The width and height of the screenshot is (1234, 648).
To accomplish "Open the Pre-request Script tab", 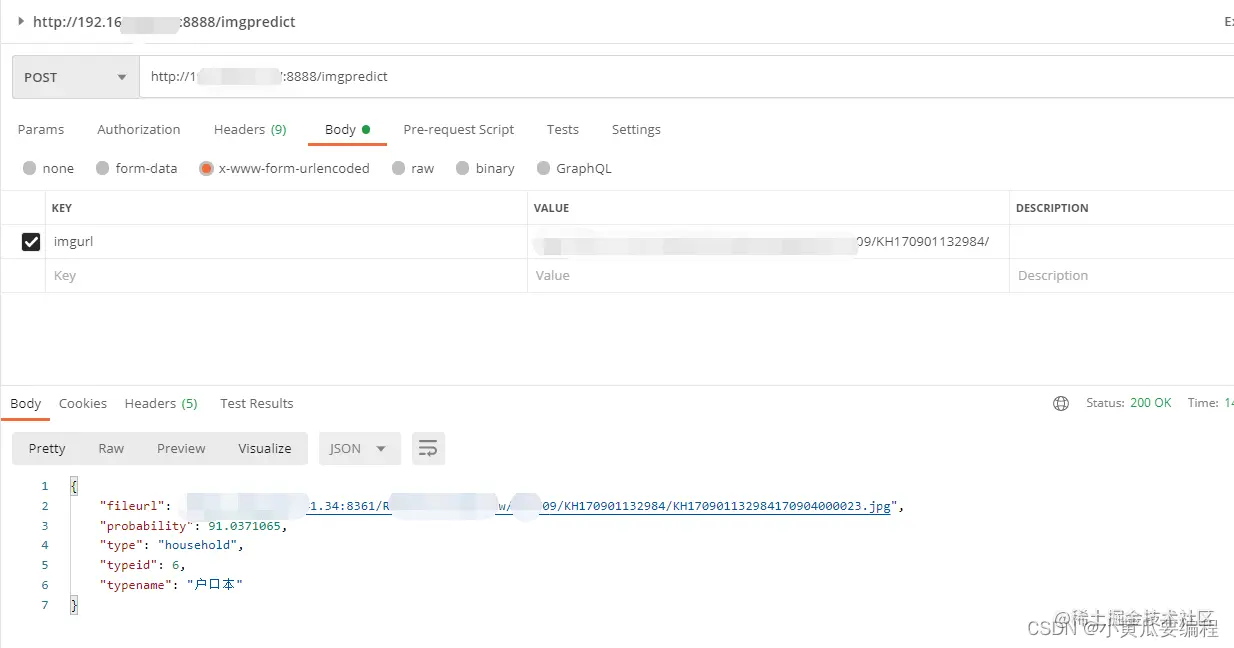I will pyautogui.click(x=459, y=130).
